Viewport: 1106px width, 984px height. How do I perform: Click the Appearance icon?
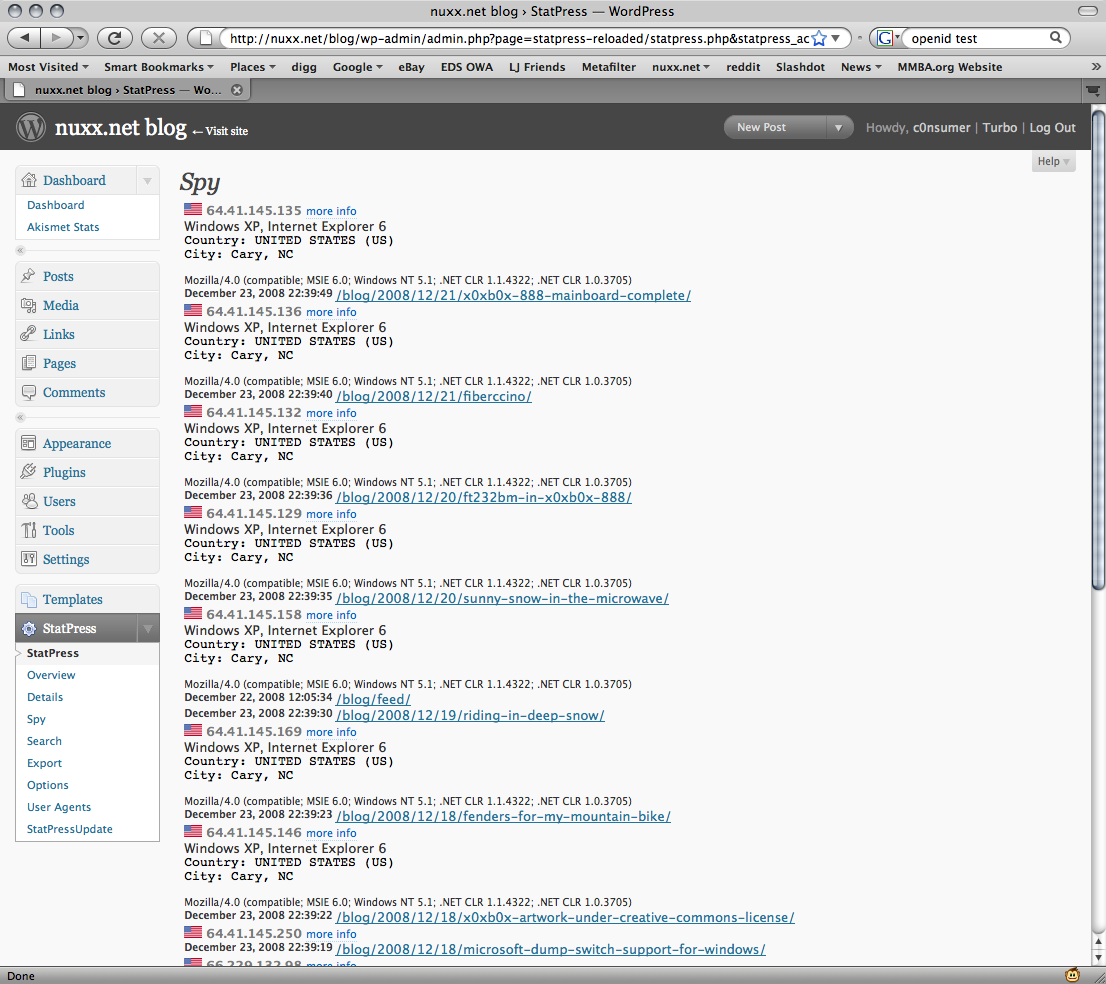click(x=28, y=443)
